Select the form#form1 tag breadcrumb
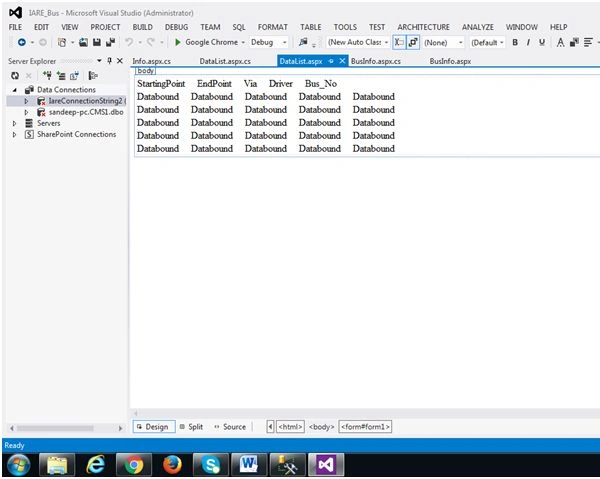Image resolution: width=600 pixels, height=479 pixels. 365,427
